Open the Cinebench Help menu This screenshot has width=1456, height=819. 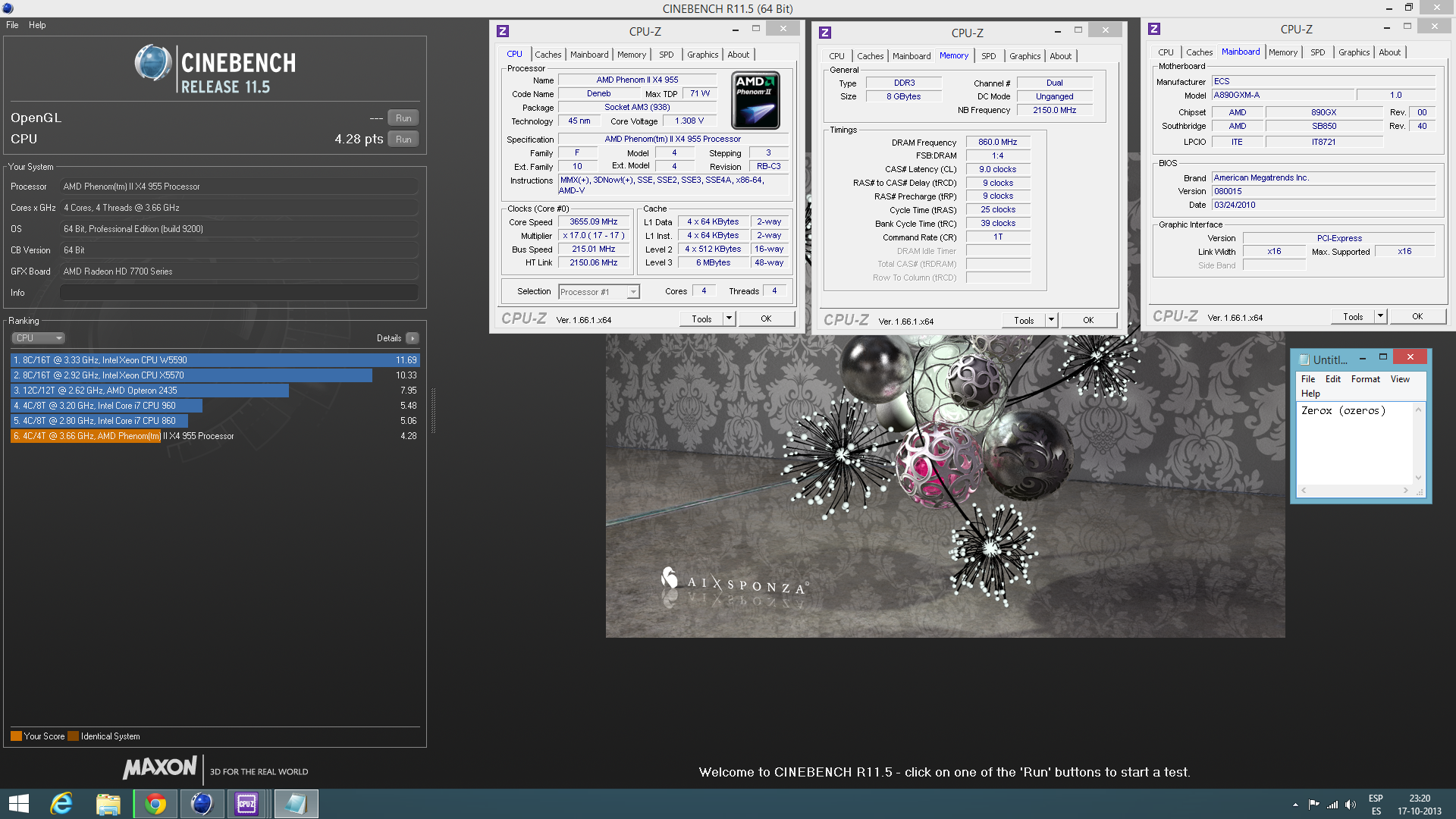(x=37, y=25)
